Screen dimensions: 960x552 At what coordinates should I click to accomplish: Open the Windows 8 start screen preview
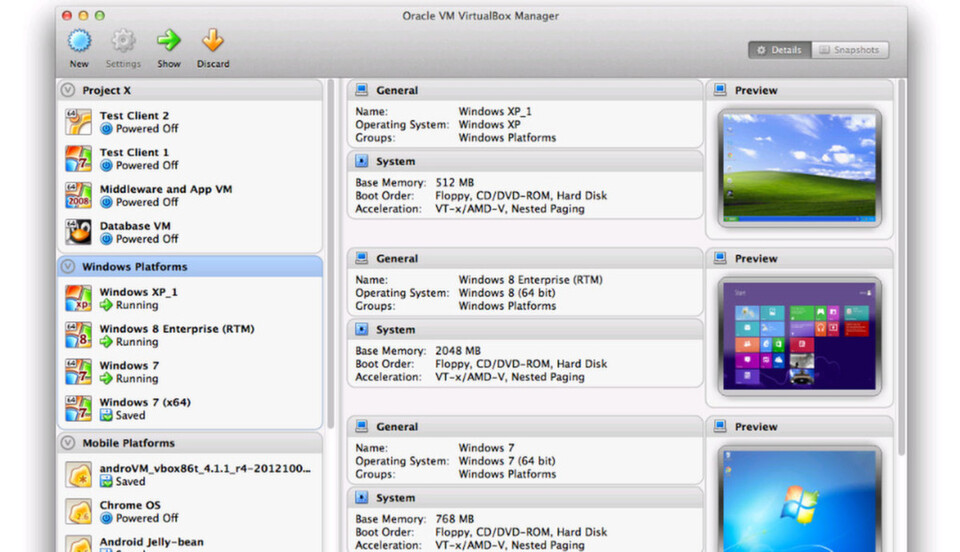(799, 335)
